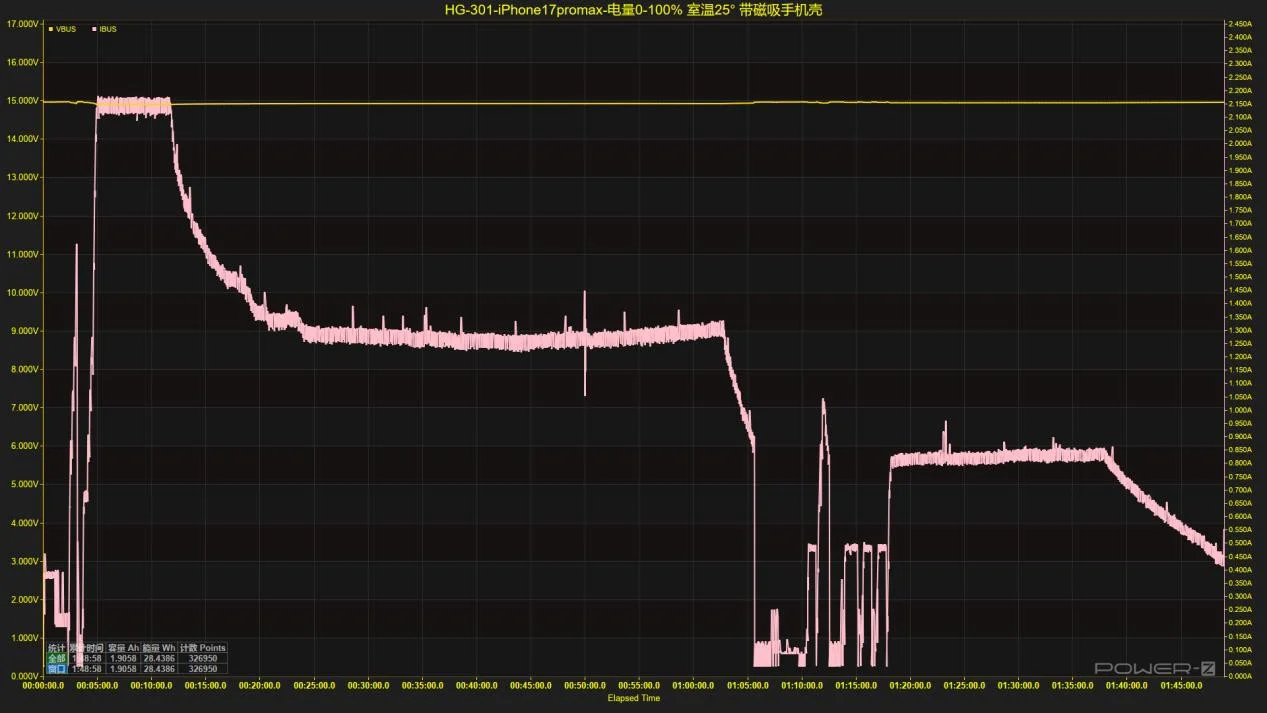This screenshot has height=713, width=1267.
Task: Click the Elapsed Time axis label
Action: pos(633,698)
